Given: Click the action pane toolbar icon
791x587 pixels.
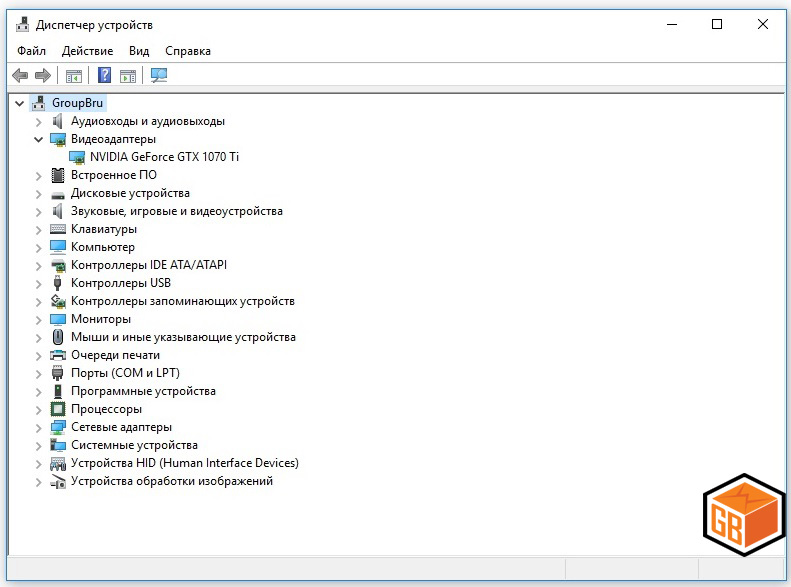Looking at the screenshot, I should tap(128, 76).
